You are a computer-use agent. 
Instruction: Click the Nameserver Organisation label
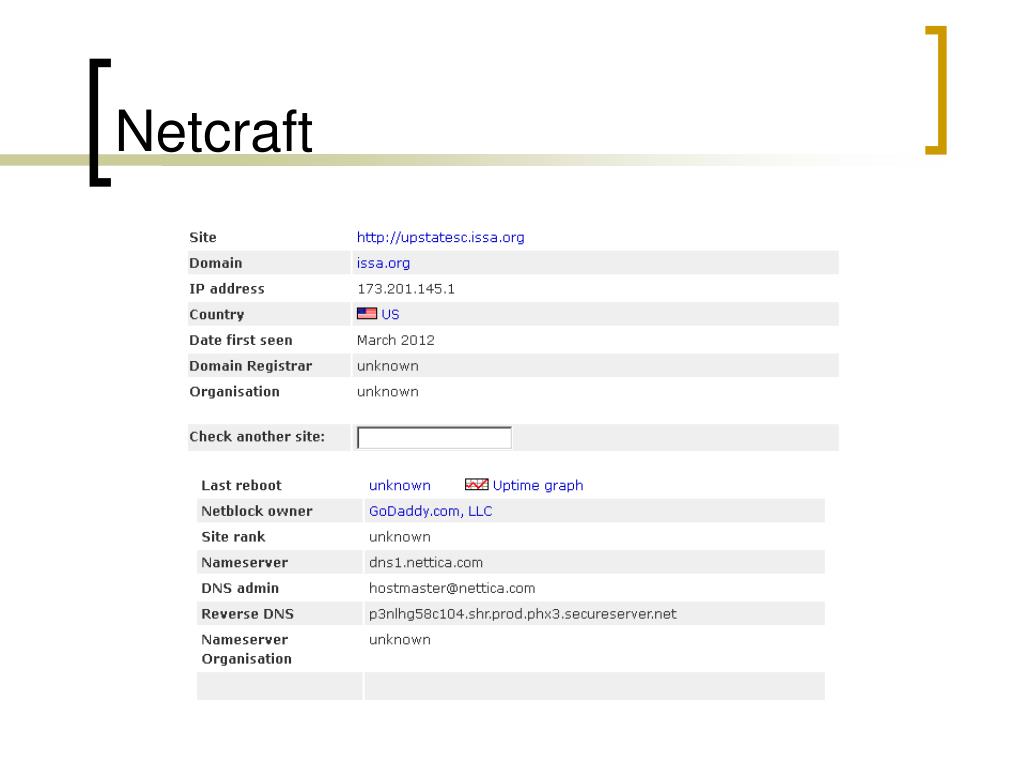click(x=246, y=649)
